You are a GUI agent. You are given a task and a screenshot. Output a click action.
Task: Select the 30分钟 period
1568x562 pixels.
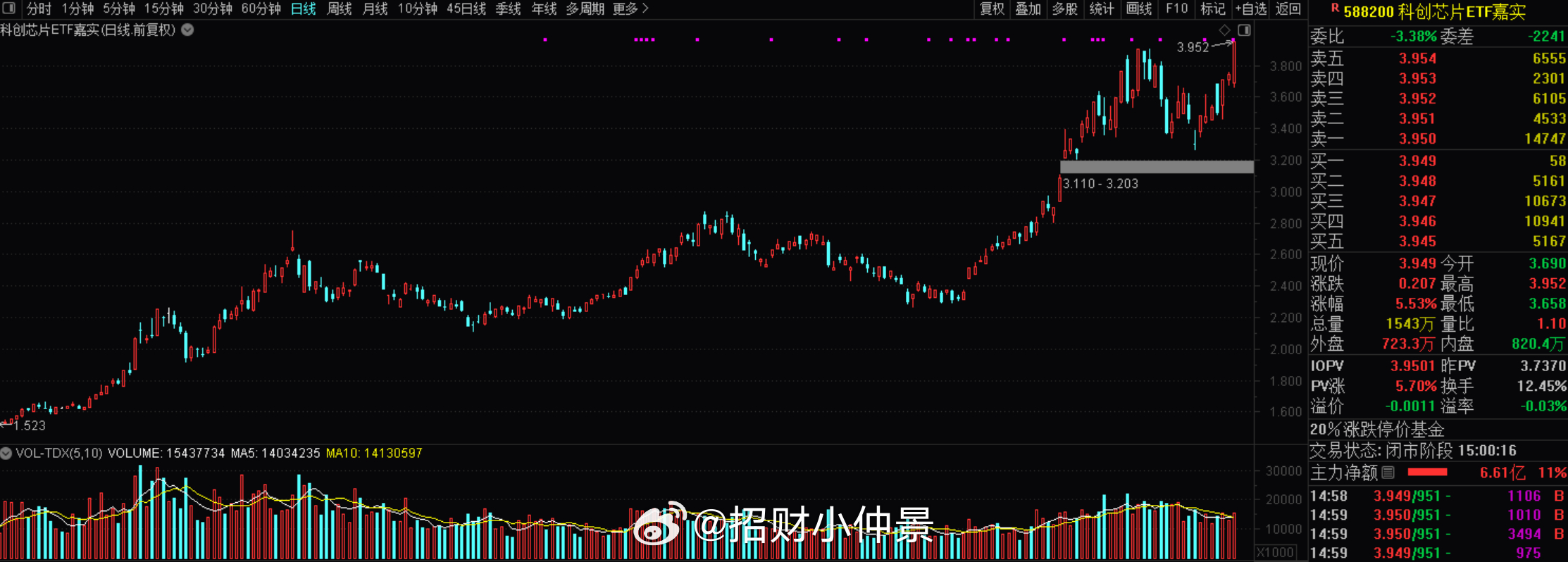click(x=213, y=8)
